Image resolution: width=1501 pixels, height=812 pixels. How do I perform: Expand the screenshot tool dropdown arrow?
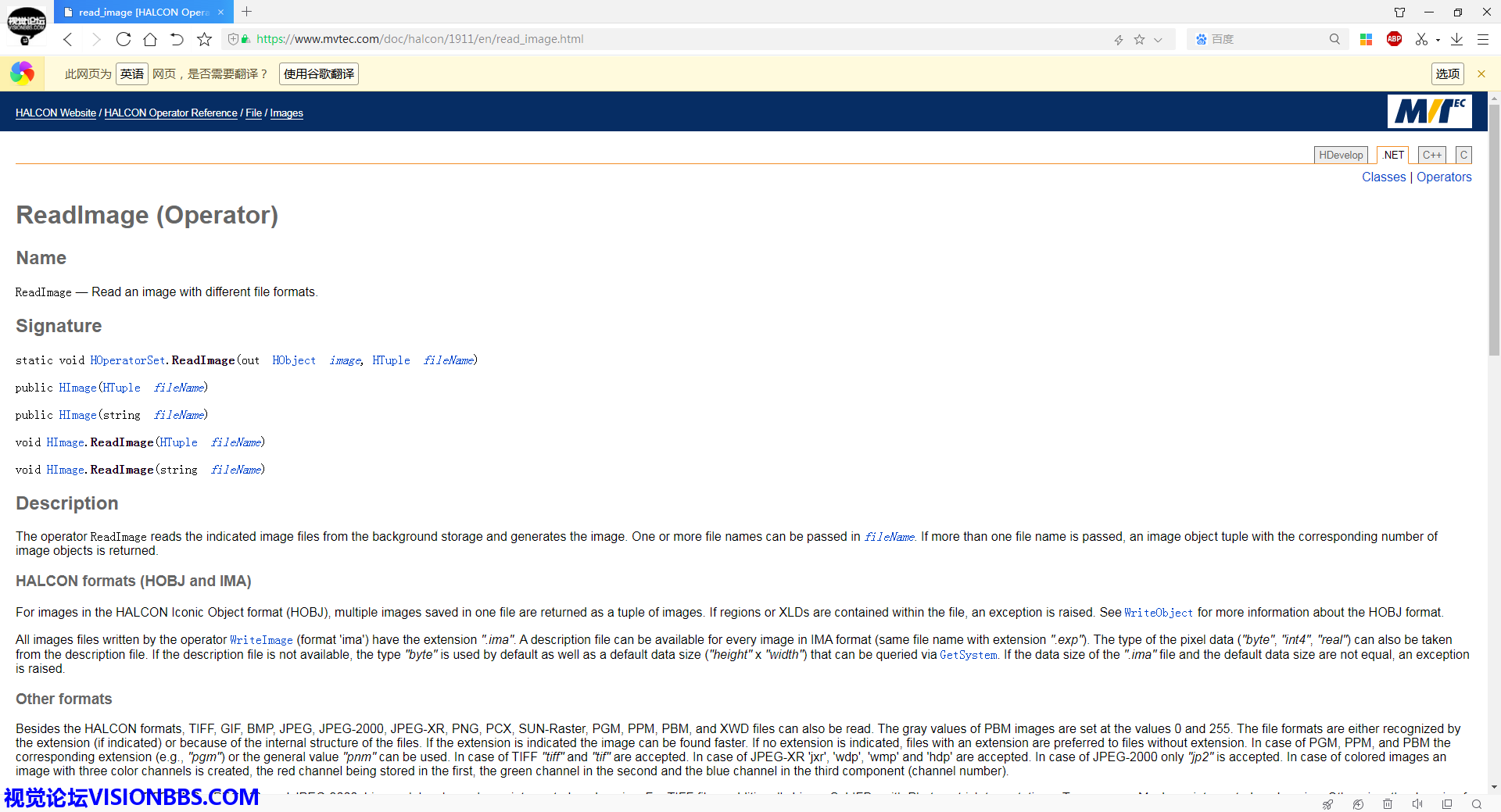tap(1438, 40)
